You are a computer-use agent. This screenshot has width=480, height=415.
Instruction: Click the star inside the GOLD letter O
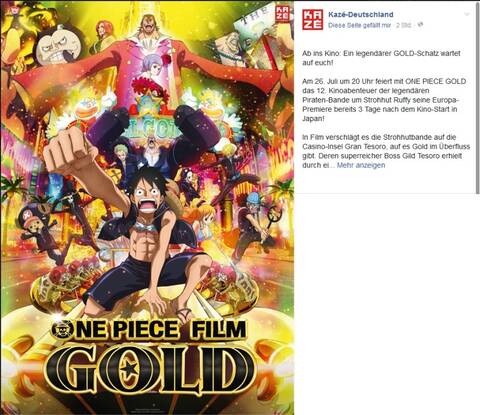(130, 367)
